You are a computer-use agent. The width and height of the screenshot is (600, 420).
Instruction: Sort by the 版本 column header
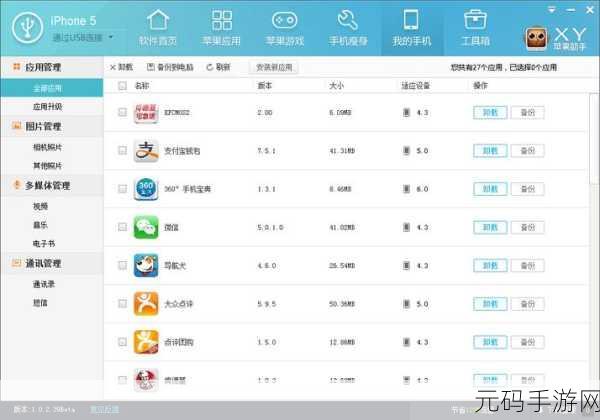tap(264, 86)
